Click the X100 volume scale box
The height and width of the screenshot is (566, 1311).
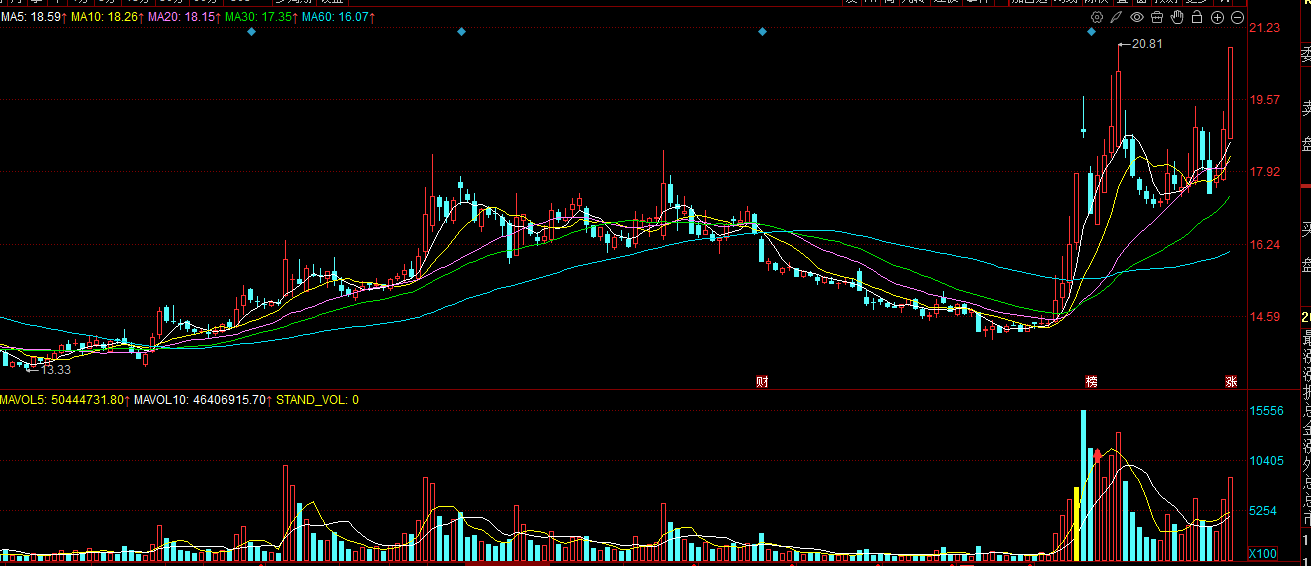(x=1262, y=554)
